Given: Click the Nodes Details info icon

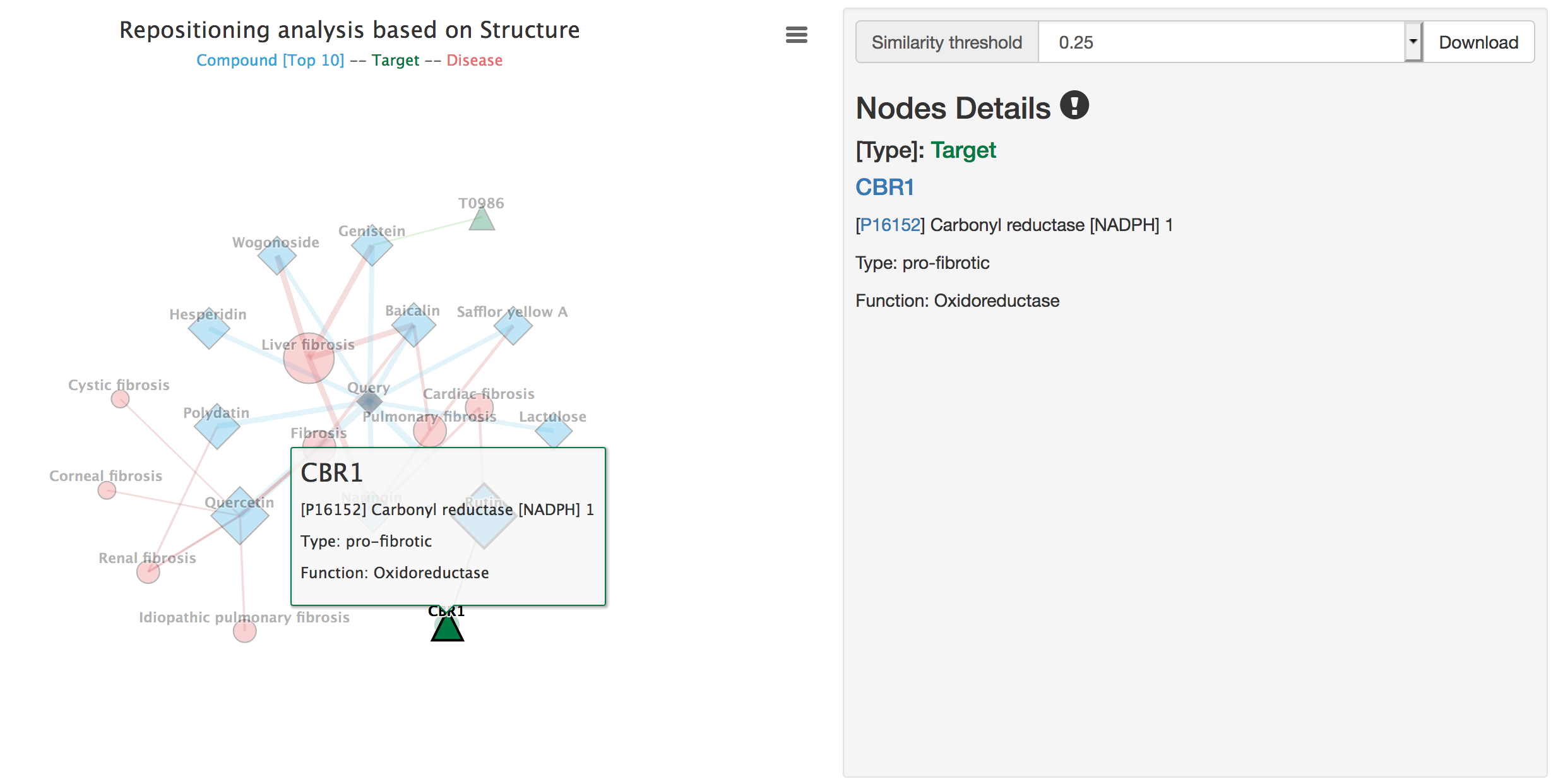Looking at the screenshot, I should point(1074,105).
